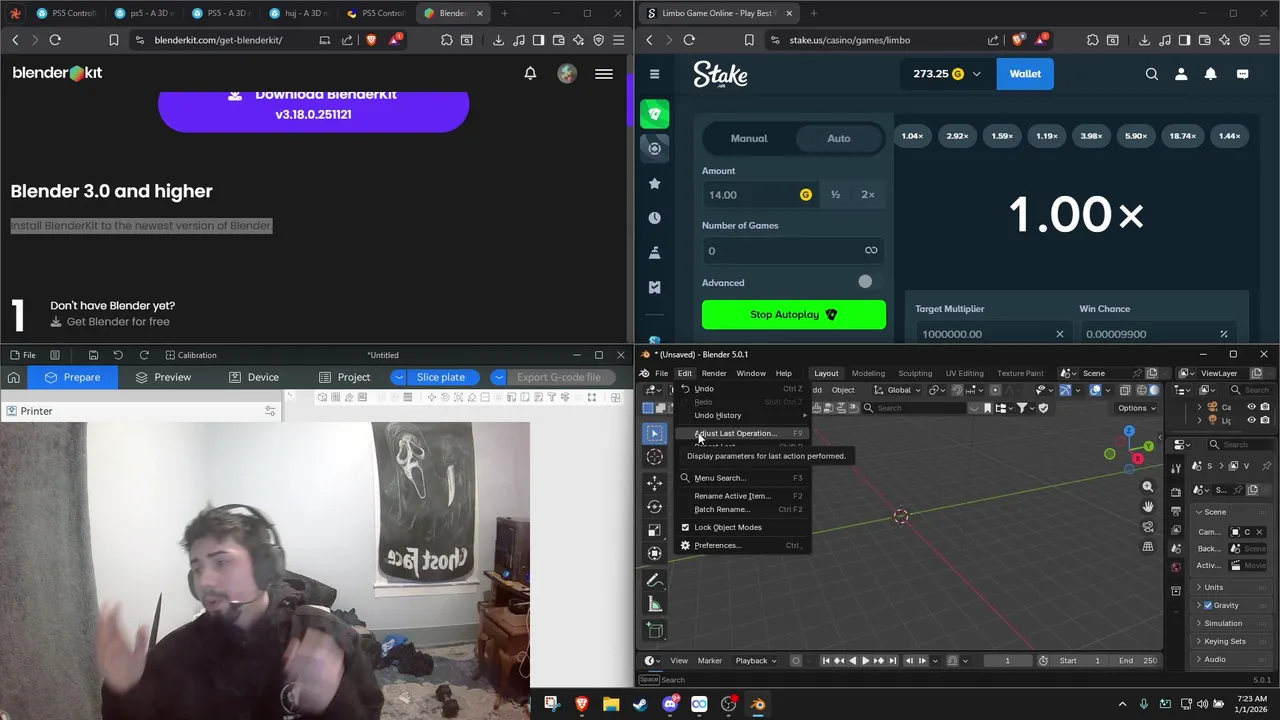Switch to the slicer Preview tab
Screen dimensions: 1280x720
click(x=163, y=377)
